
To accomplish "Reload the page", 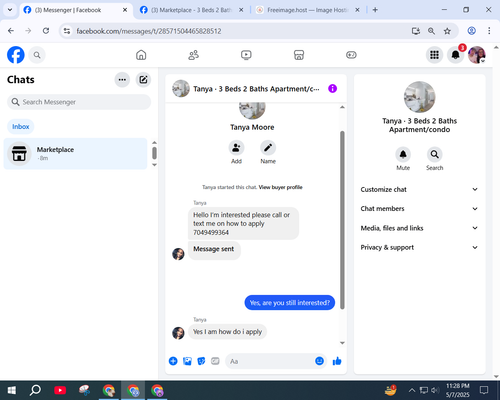I will tap(46, 31).
